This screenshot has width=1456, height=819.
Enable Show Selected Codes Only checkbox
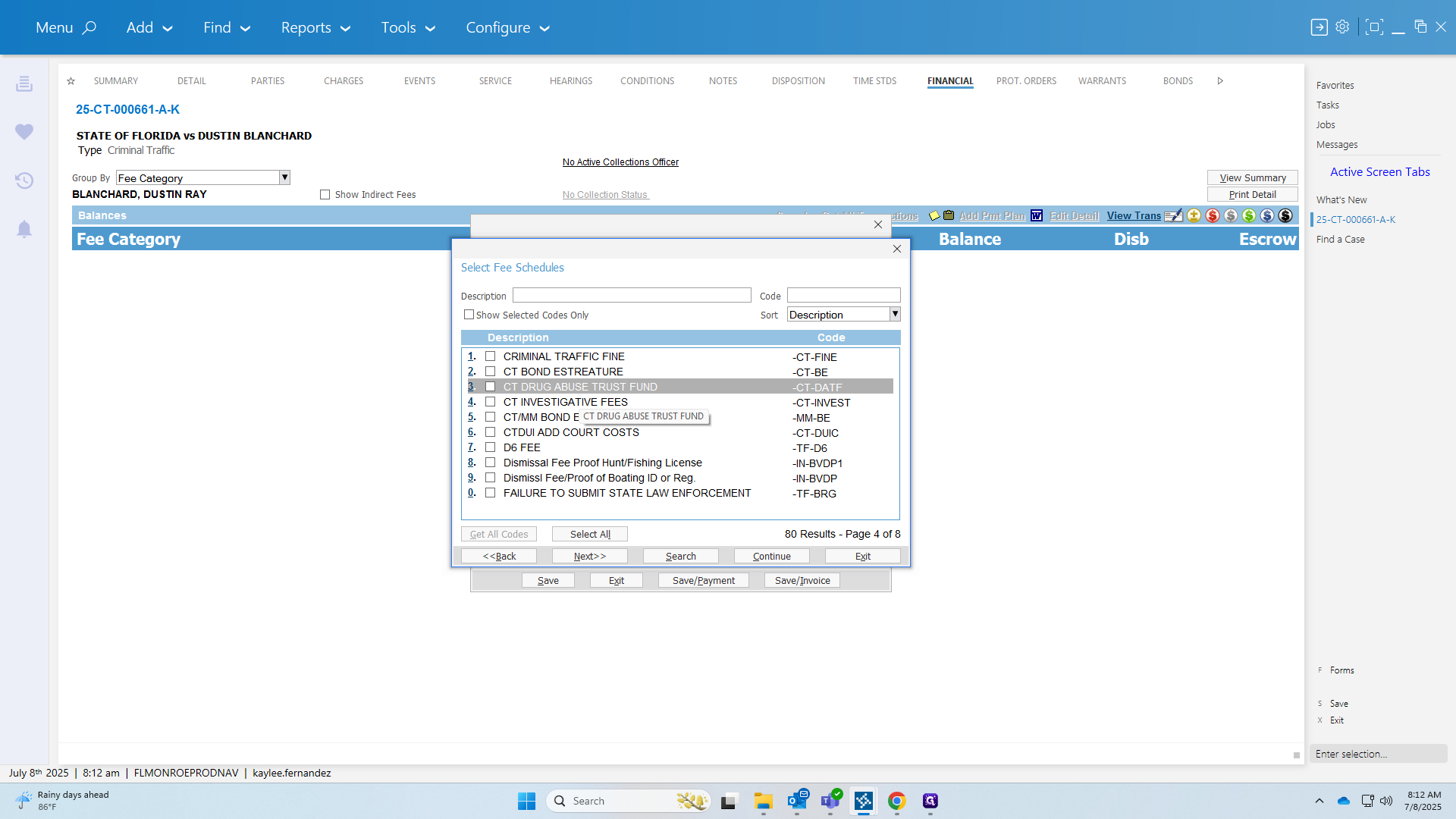coord(469,315)
